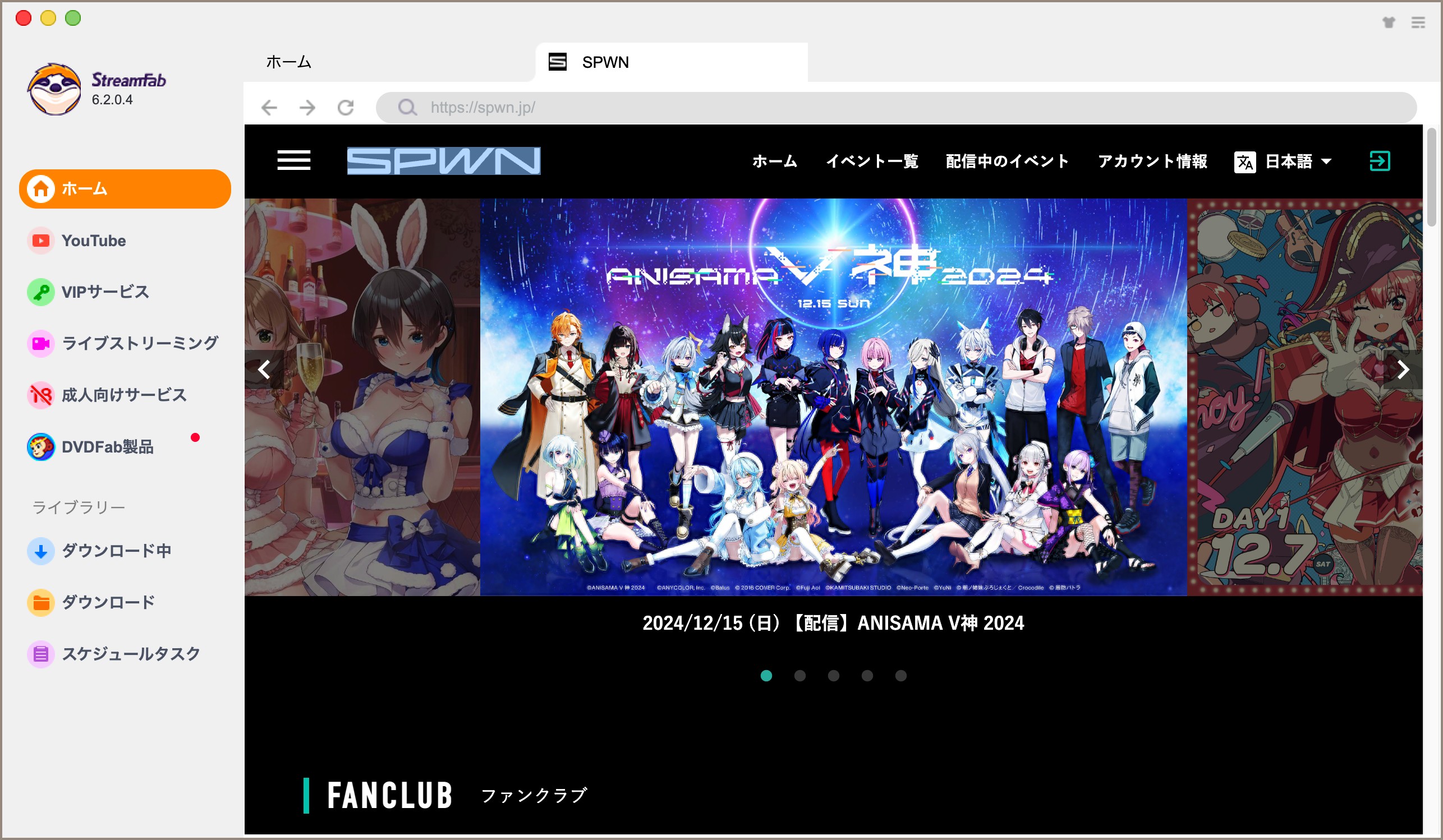Open the ANISAMA V神 2024 banner

(833, 397)
